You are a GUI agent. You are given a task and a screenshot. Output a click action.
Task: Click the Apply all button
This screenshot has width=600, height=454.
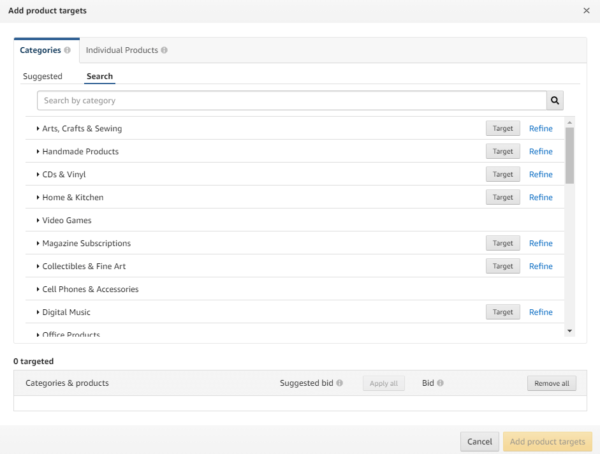(384, 383)
